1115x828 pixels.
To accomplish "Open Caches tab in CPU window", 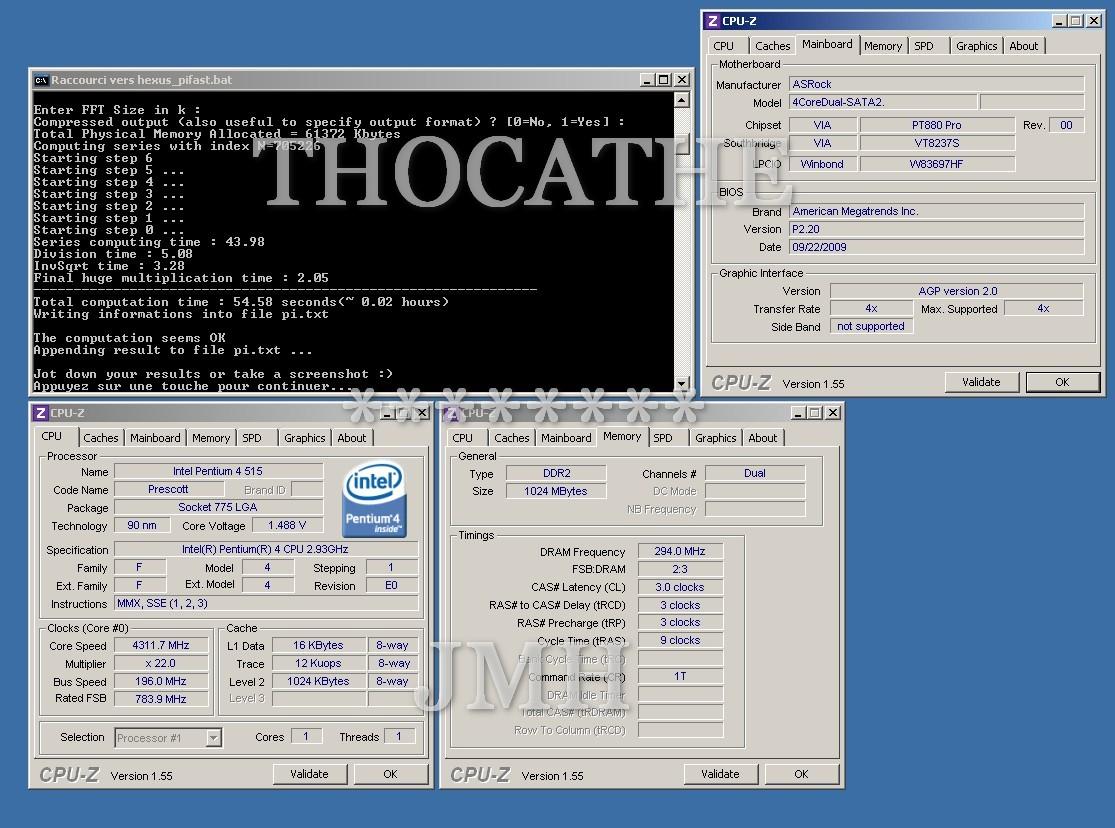I will [x=100, y=438].
